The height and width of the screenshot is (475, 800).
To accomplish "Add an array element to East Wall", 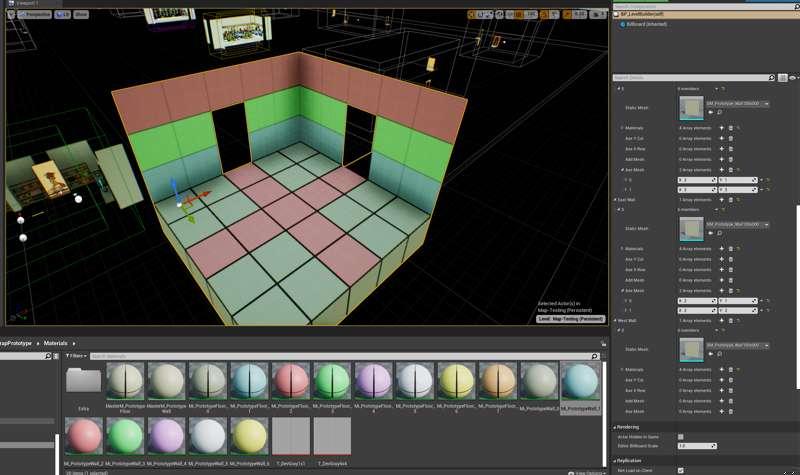I will tap(721, 200).
